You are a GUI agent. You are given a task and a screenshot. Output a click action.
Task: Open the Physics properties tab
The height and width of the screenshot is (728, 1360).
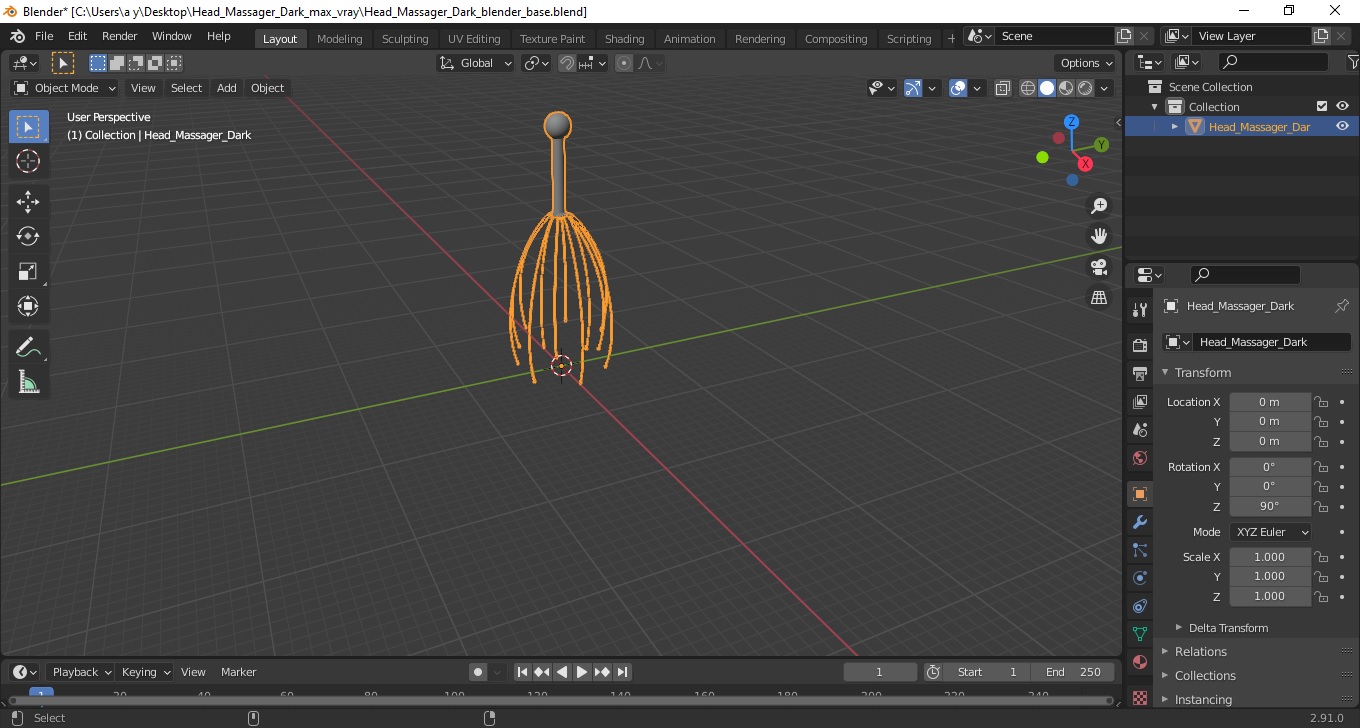pyautogui.click(x=1139, y=578)
